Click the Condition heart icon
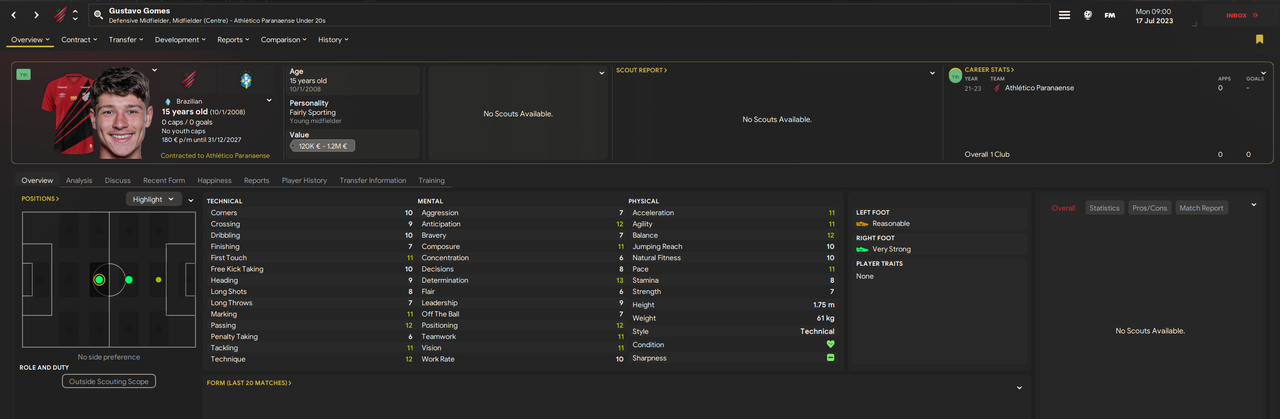Screen dimensions: 1280x419 point(830,344)
